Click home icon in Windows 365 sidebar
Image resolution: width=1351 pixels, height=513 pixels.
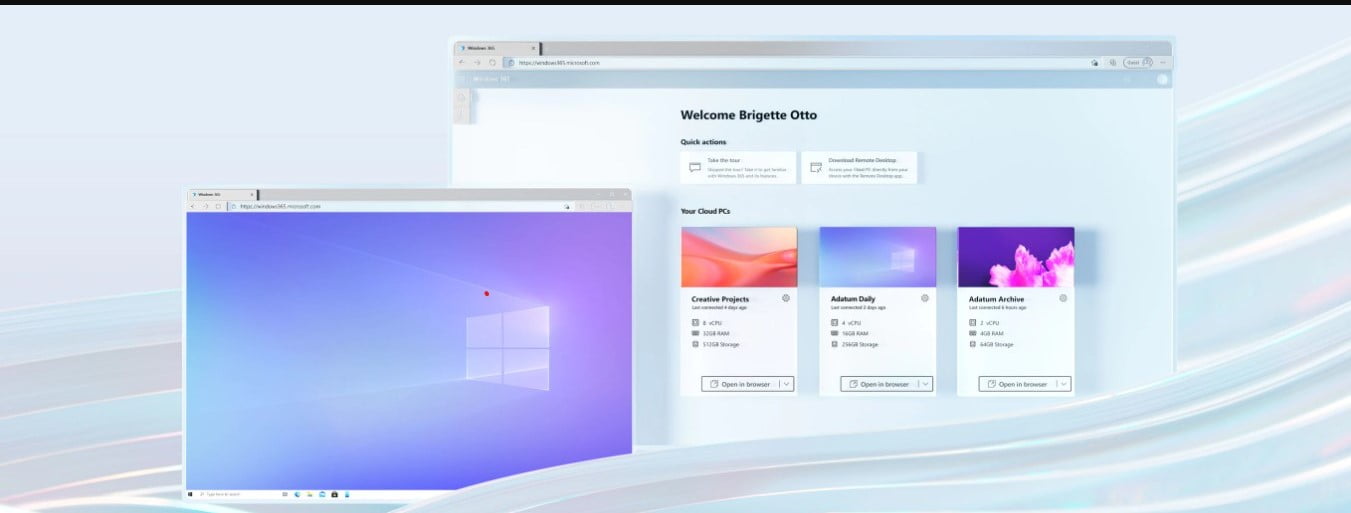click(462, 97)
